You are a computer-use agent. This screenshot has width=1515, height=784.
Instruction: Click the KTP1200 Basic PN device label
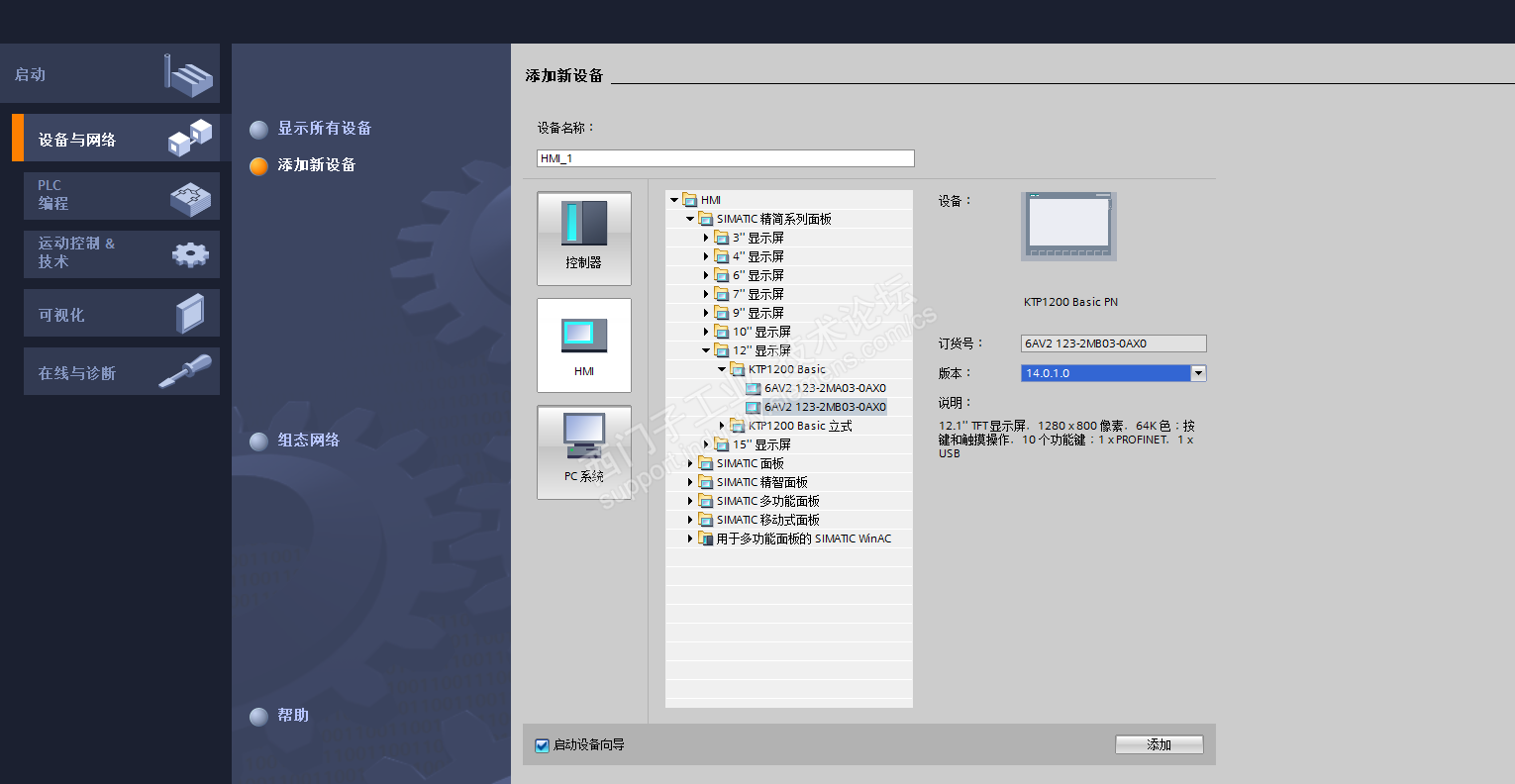pos(1070,302)
